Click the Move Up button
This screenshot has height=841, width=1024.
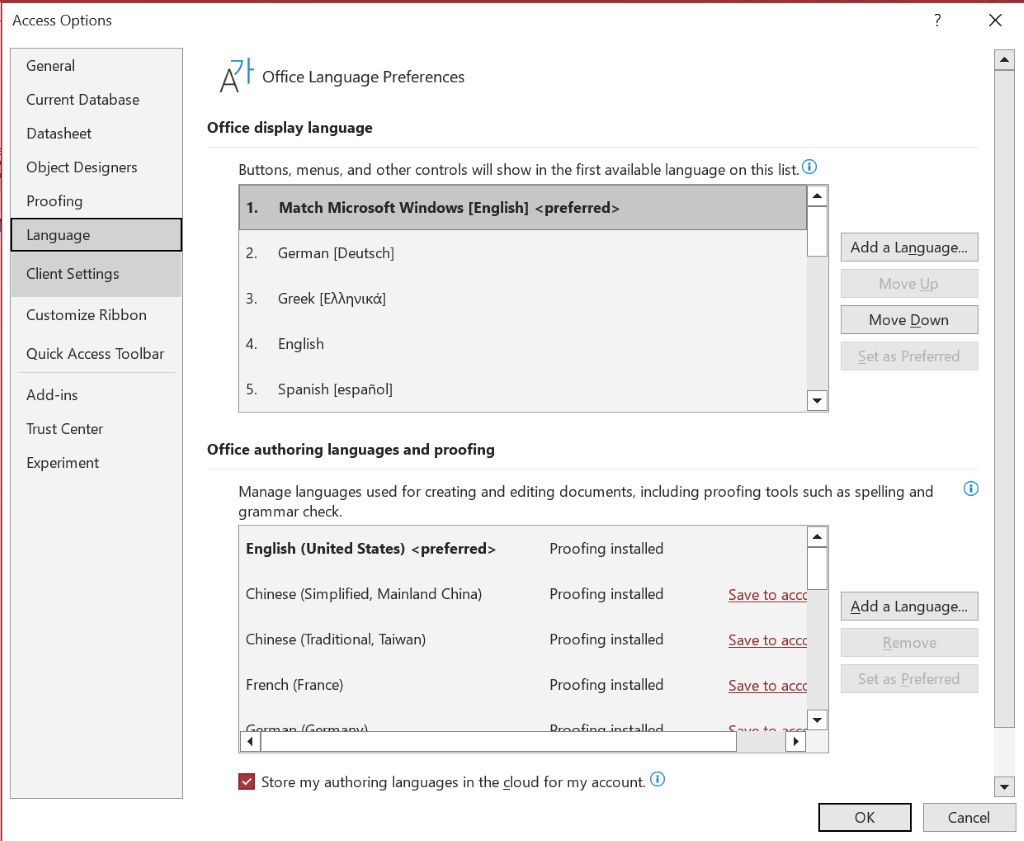pos(909,283)
